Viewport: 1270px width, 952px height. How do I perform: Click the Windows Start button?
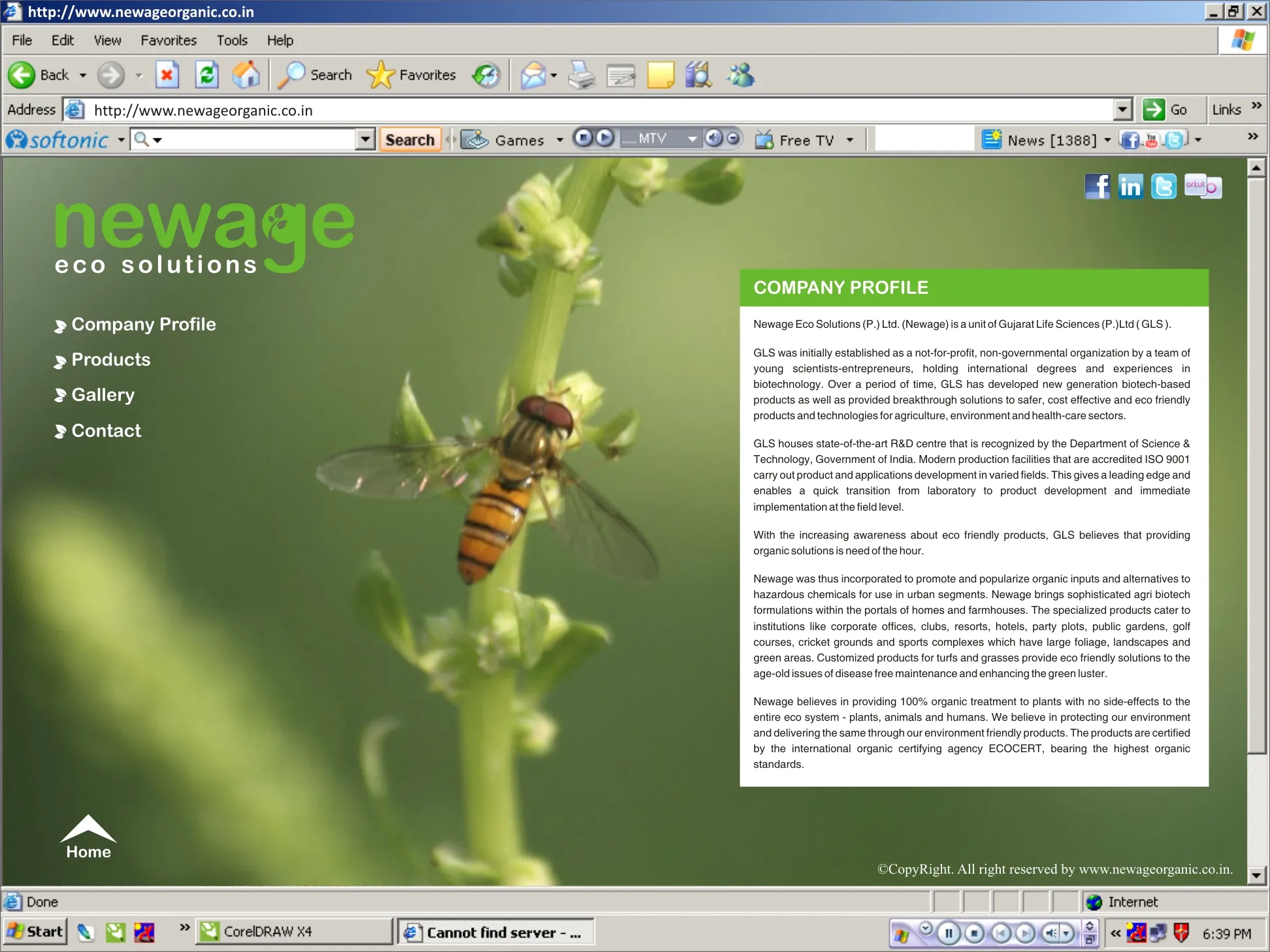point(35,932)
